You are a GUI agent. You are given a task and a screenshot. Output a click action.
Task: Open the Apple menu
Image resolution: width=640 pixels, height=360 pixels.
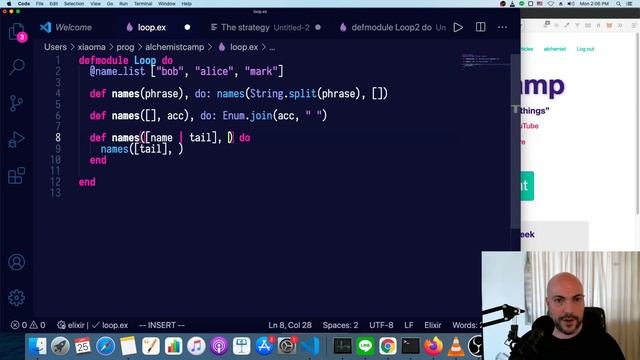pos(9,4)
